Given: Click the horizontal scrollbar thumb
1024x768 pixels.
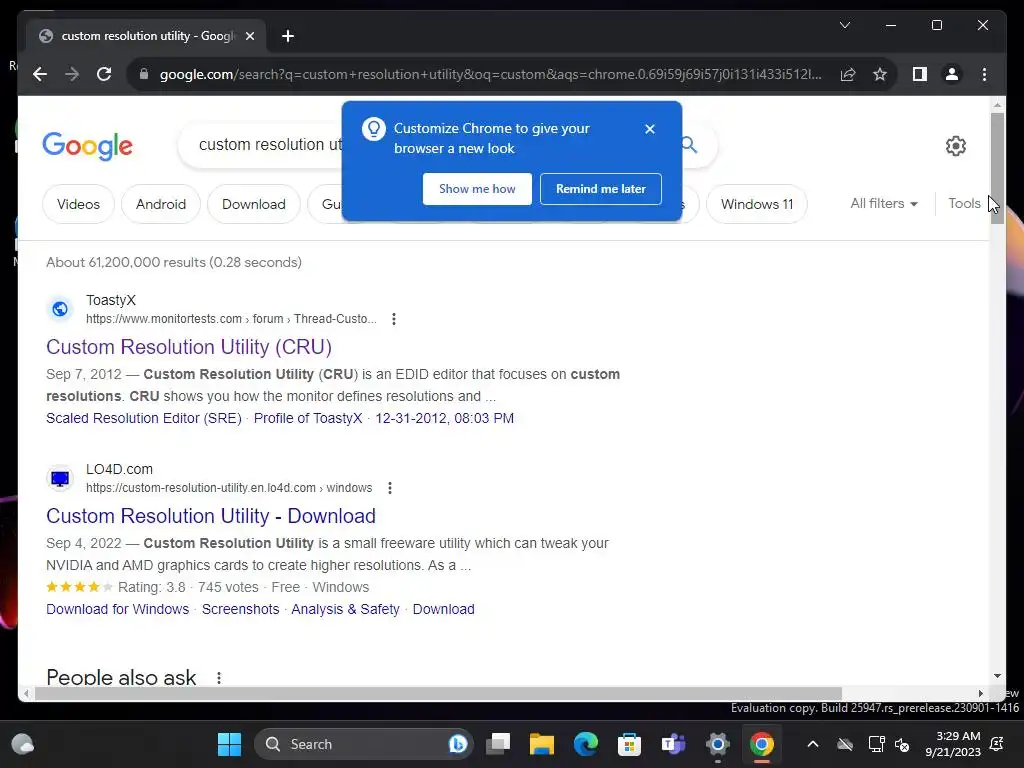Looking at the screenshot, I should 438,693.
